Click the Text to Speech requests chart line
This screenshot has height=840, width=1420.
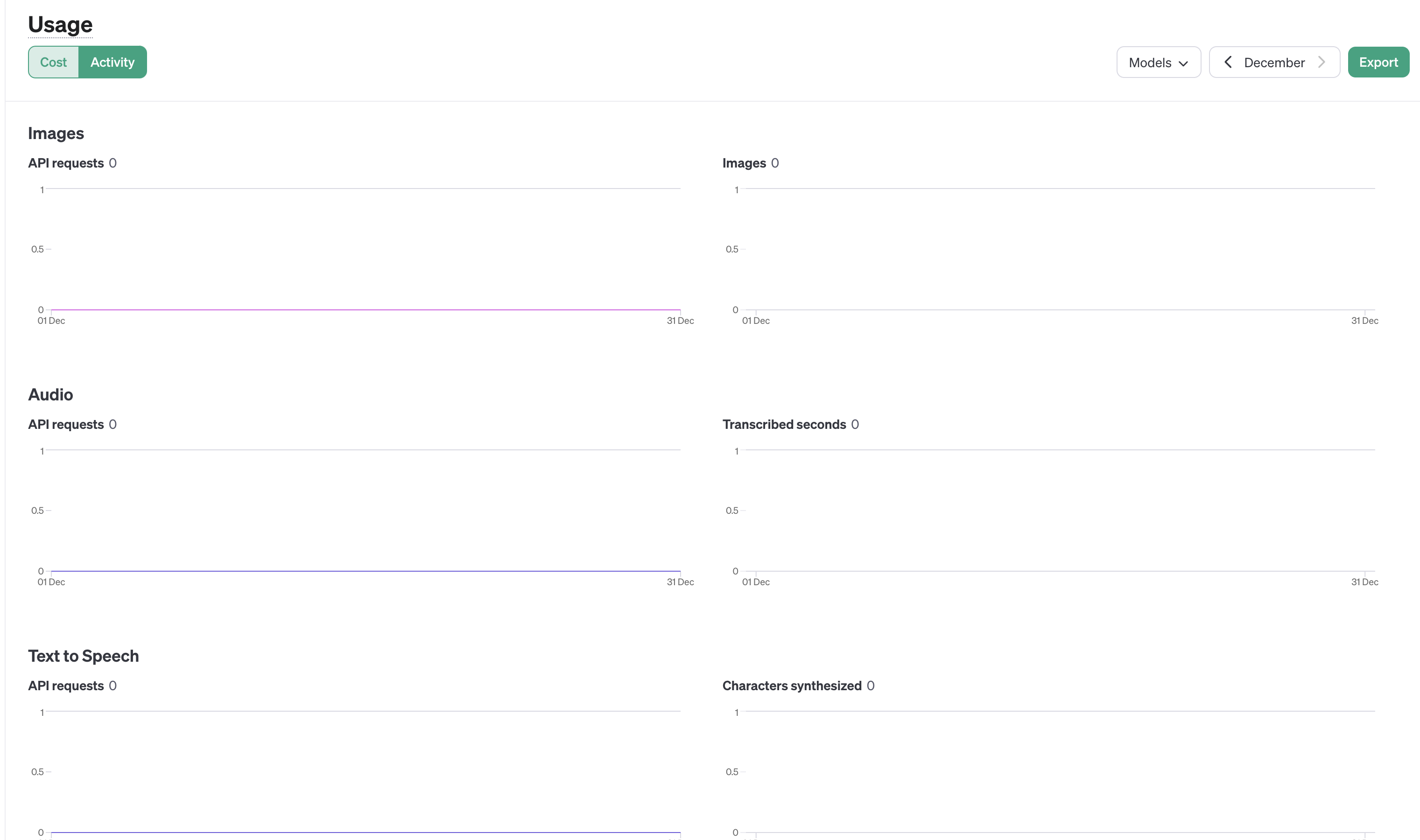pos(365,832)
